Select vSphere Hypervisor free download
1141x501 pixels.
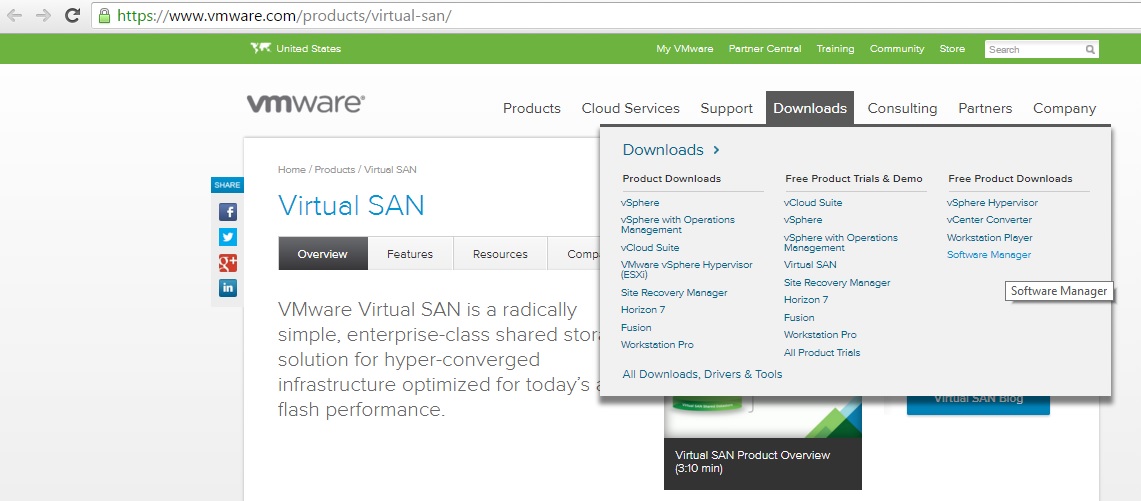[993, 202]
